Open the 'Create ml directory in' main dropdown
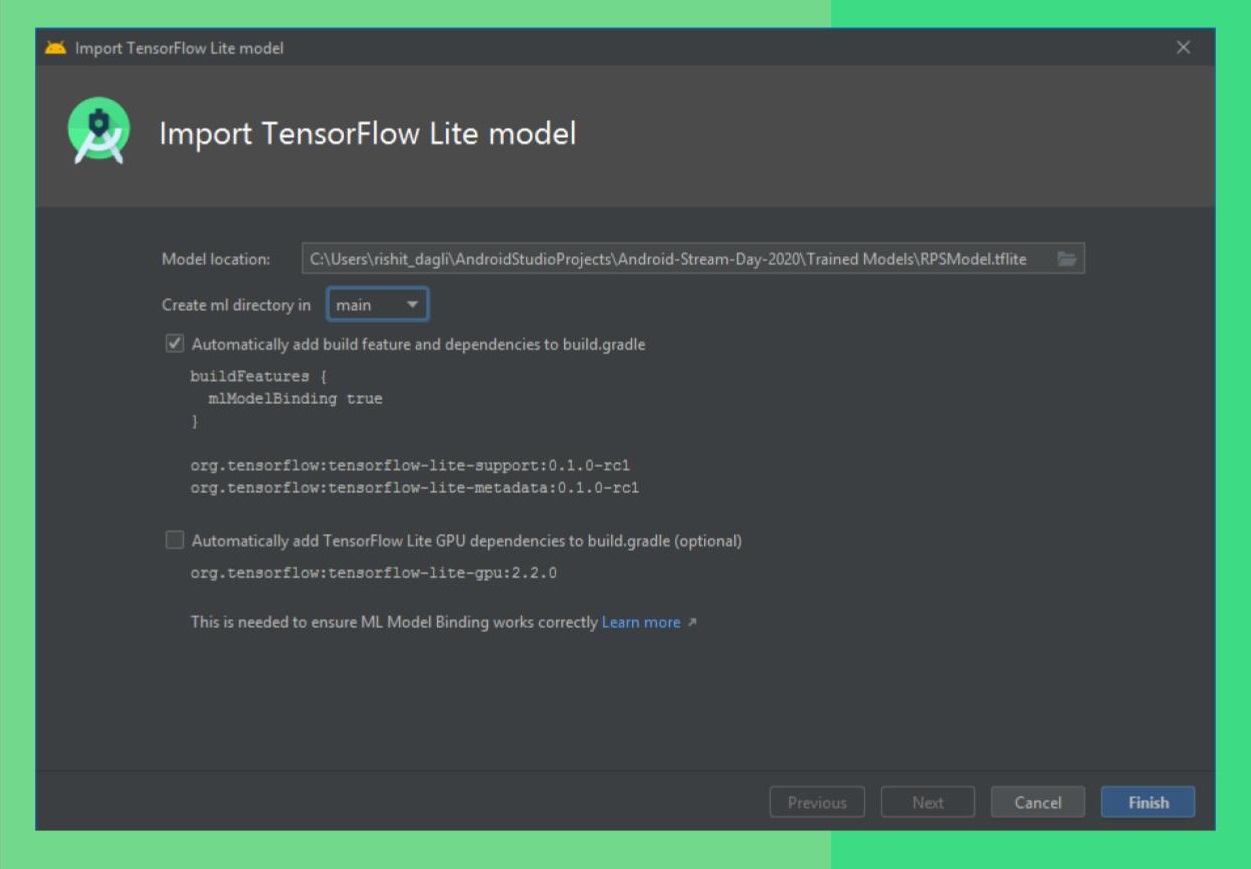1251x869 pixels. coord(378,305)
